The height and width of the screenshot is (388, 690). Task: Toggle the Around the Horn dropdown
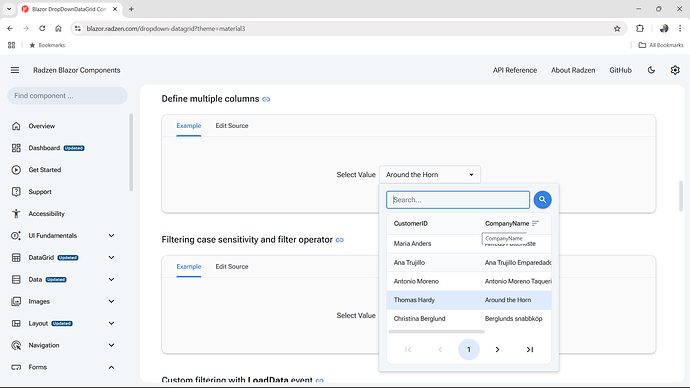(429, 175)
